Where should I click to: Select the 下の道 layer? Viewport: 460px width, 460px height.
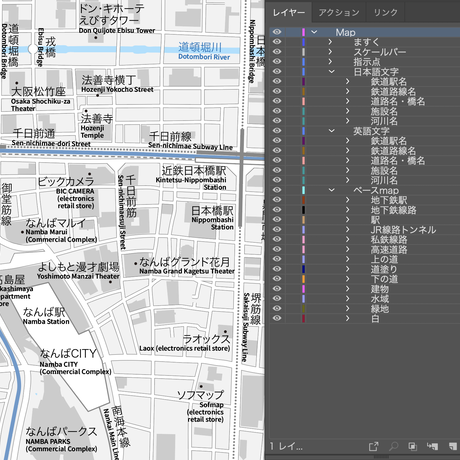[x=384, y=279]
